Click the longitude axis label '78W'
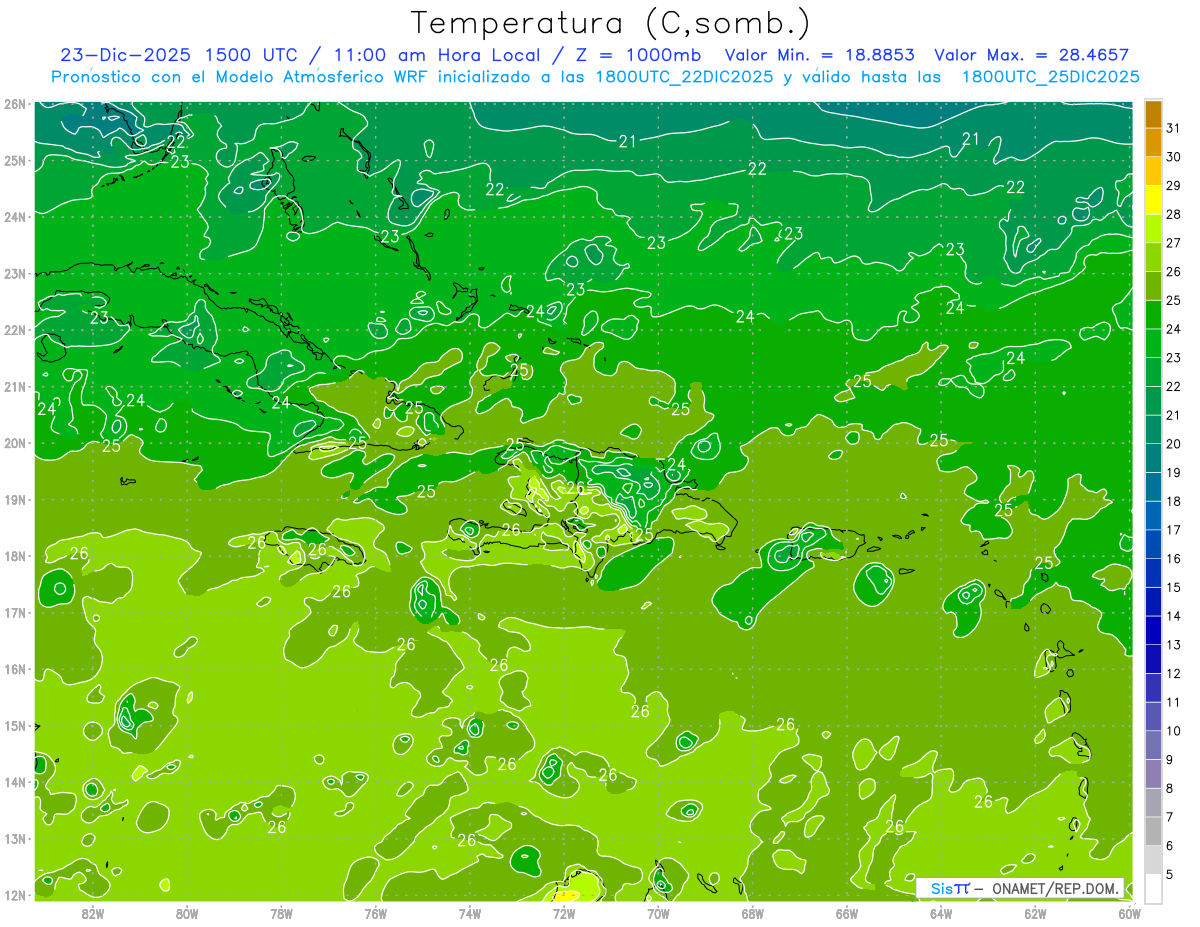This screenshot has height=927, width=1200. 281,913
